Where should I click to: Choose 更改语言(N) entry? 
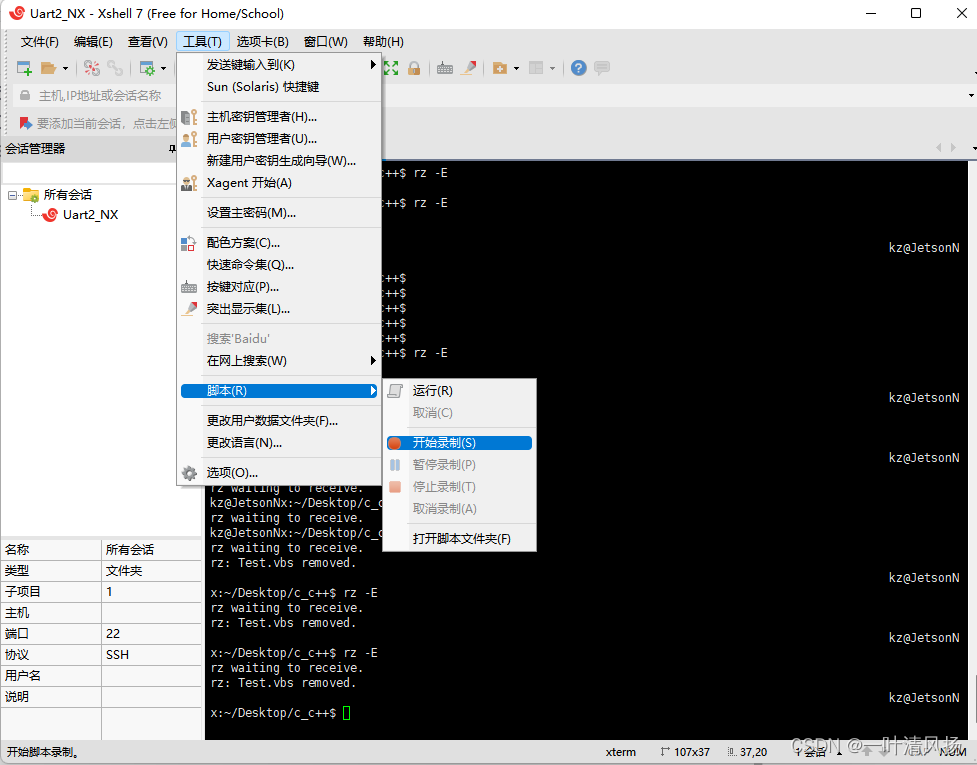[x=279, y=443]
